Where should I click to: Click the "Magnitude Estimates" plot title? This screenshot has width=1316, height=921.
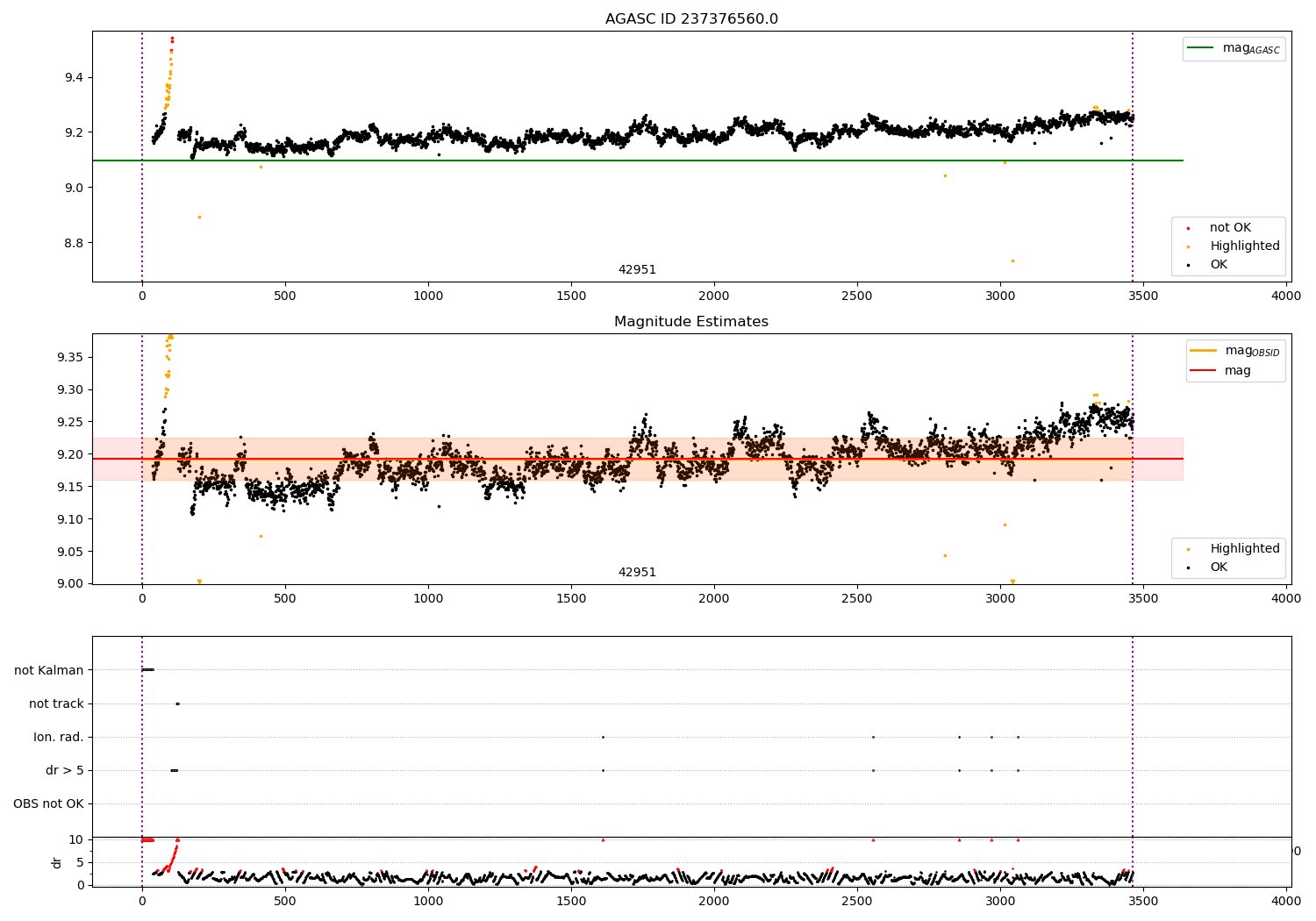pyautogui.click(x=691, y=322)
